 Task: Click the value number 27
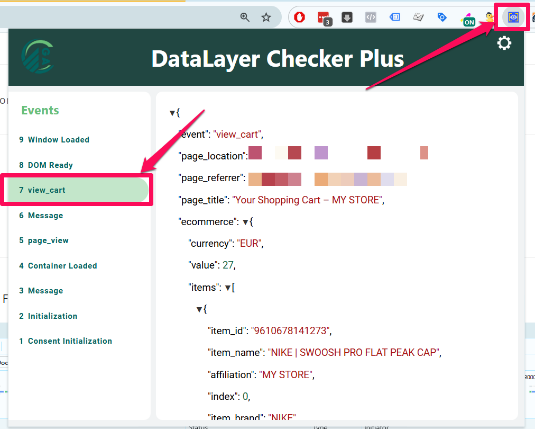(x=228, y=265)
